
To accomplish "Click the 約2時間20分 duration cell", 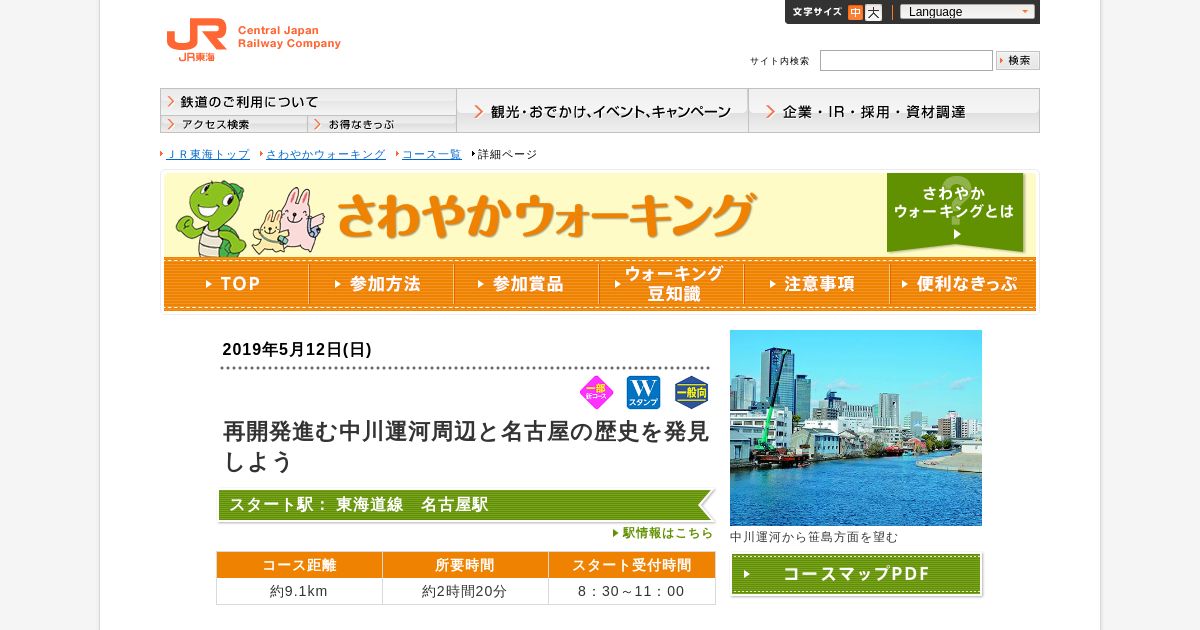I will (465, 591).
